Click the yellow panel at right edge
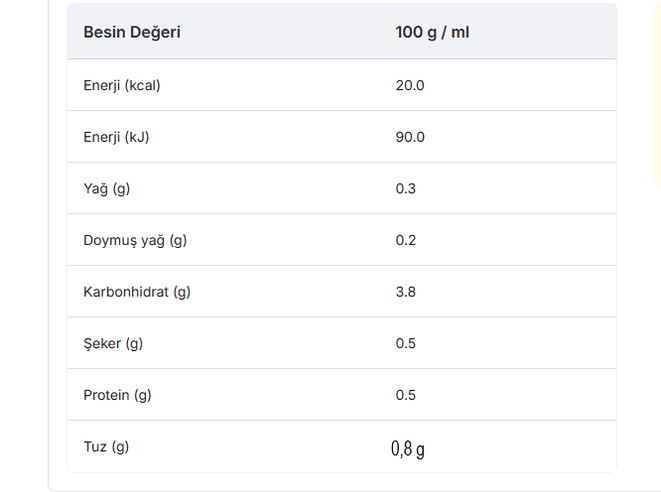The image size is (661, 492). pyautogui.click(x=657, y=93)
